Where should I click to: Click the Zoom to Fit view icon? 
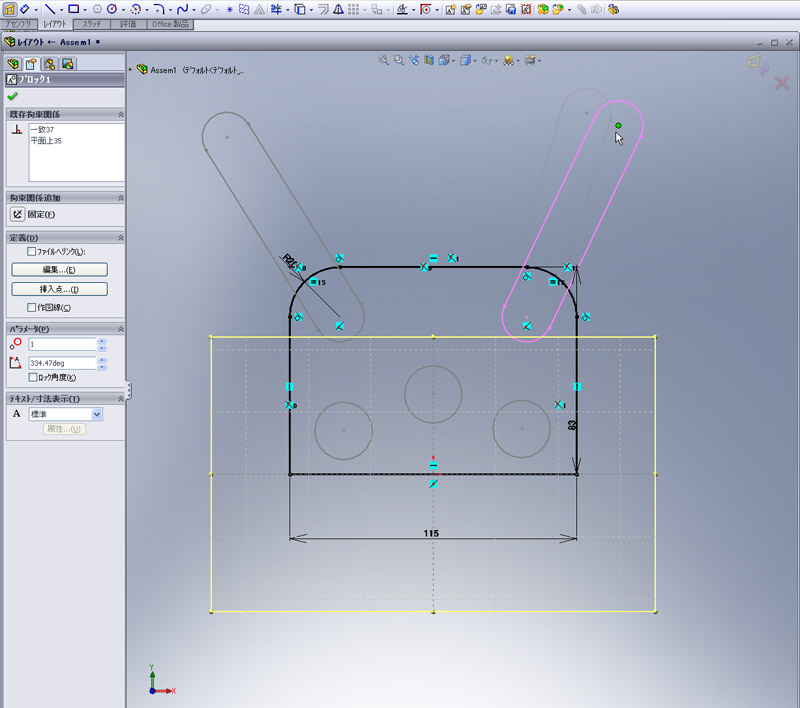383,60
